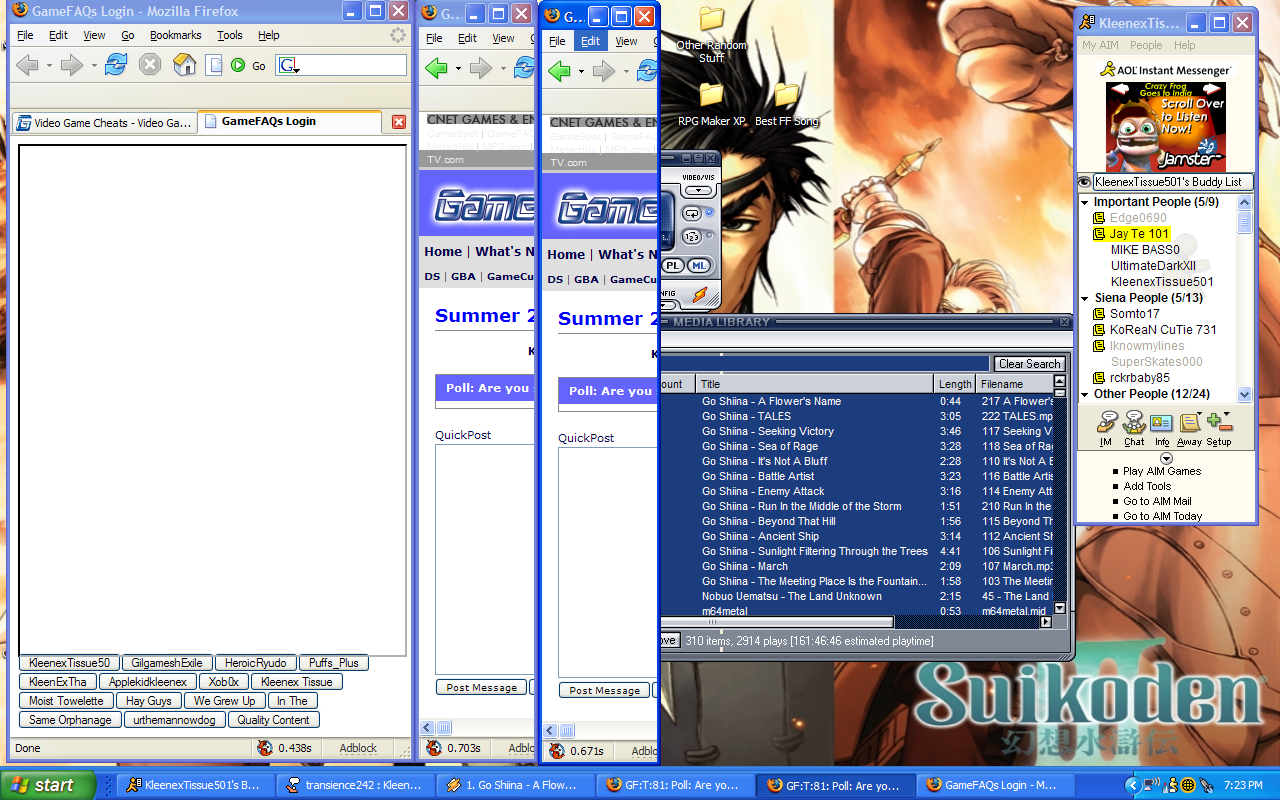Toggle the Winamp ML media library button

[x=699, y=265]
